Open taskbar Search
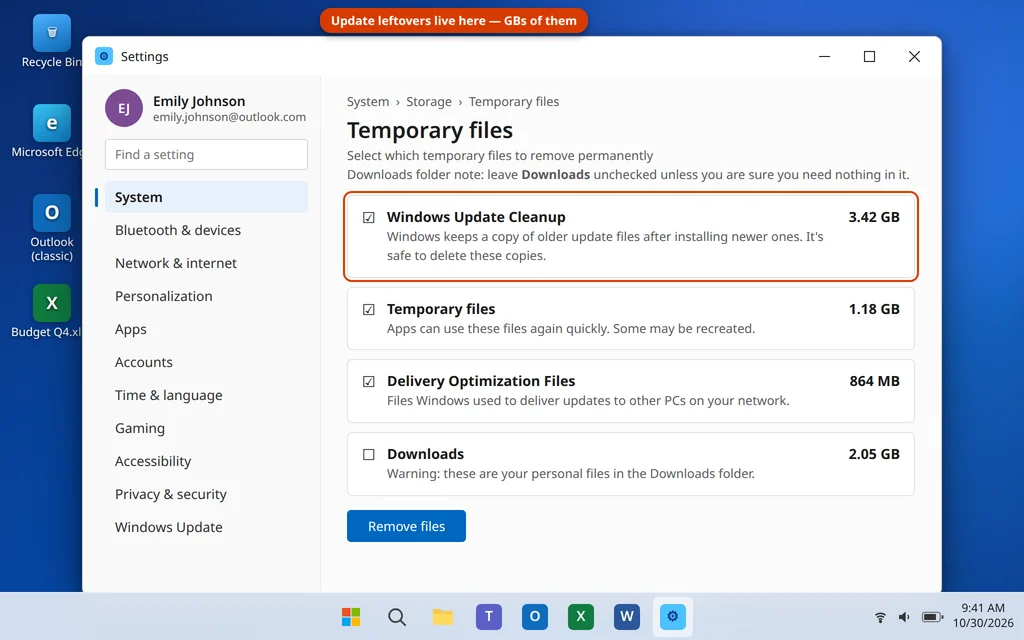 (x=397, y=616)
